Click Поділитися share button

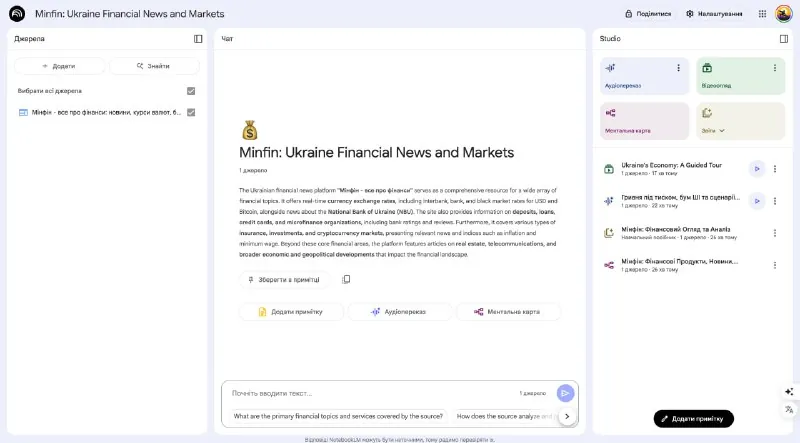648,14
